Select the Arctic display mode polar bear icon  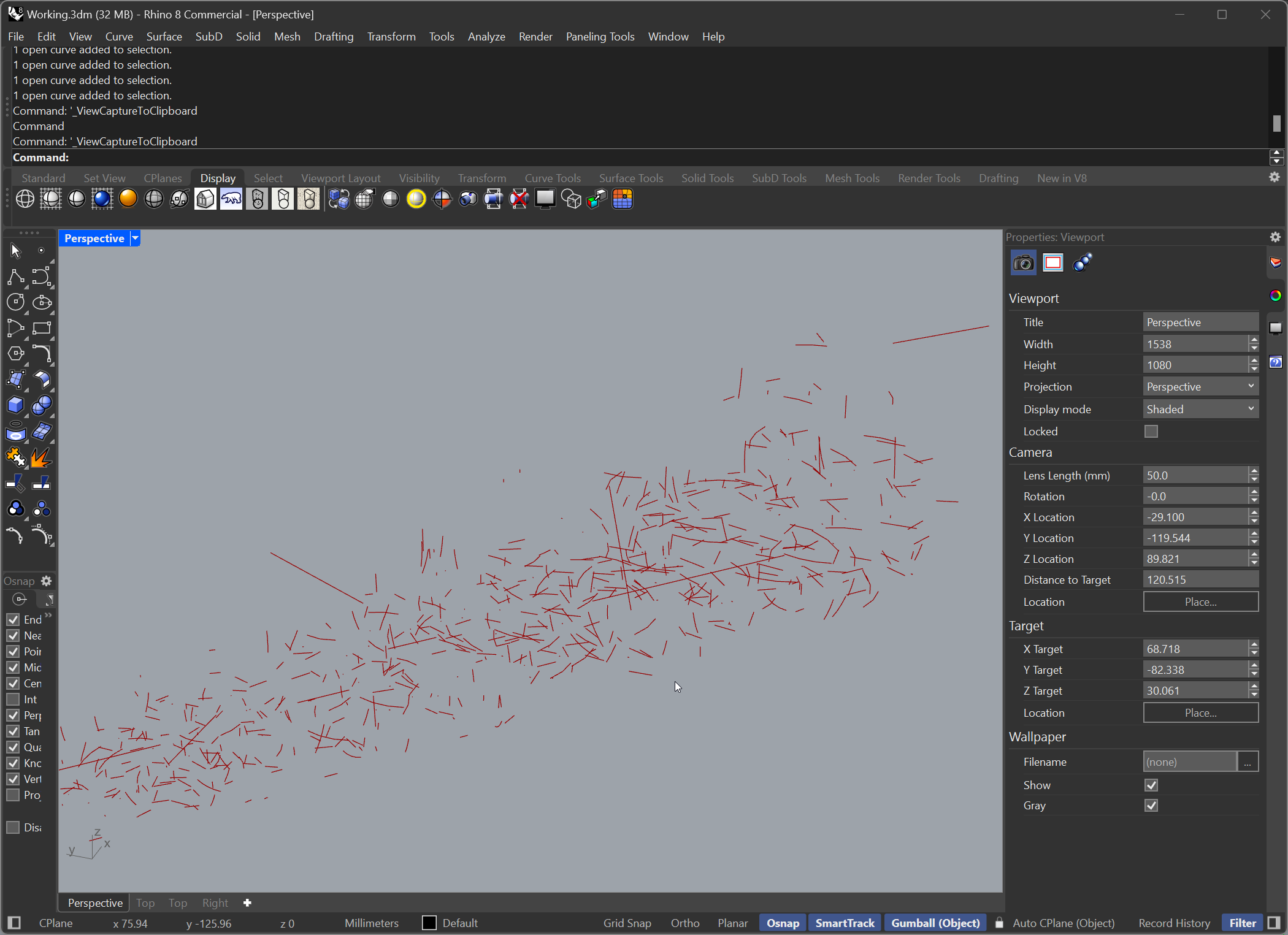(x=231, y=199)
